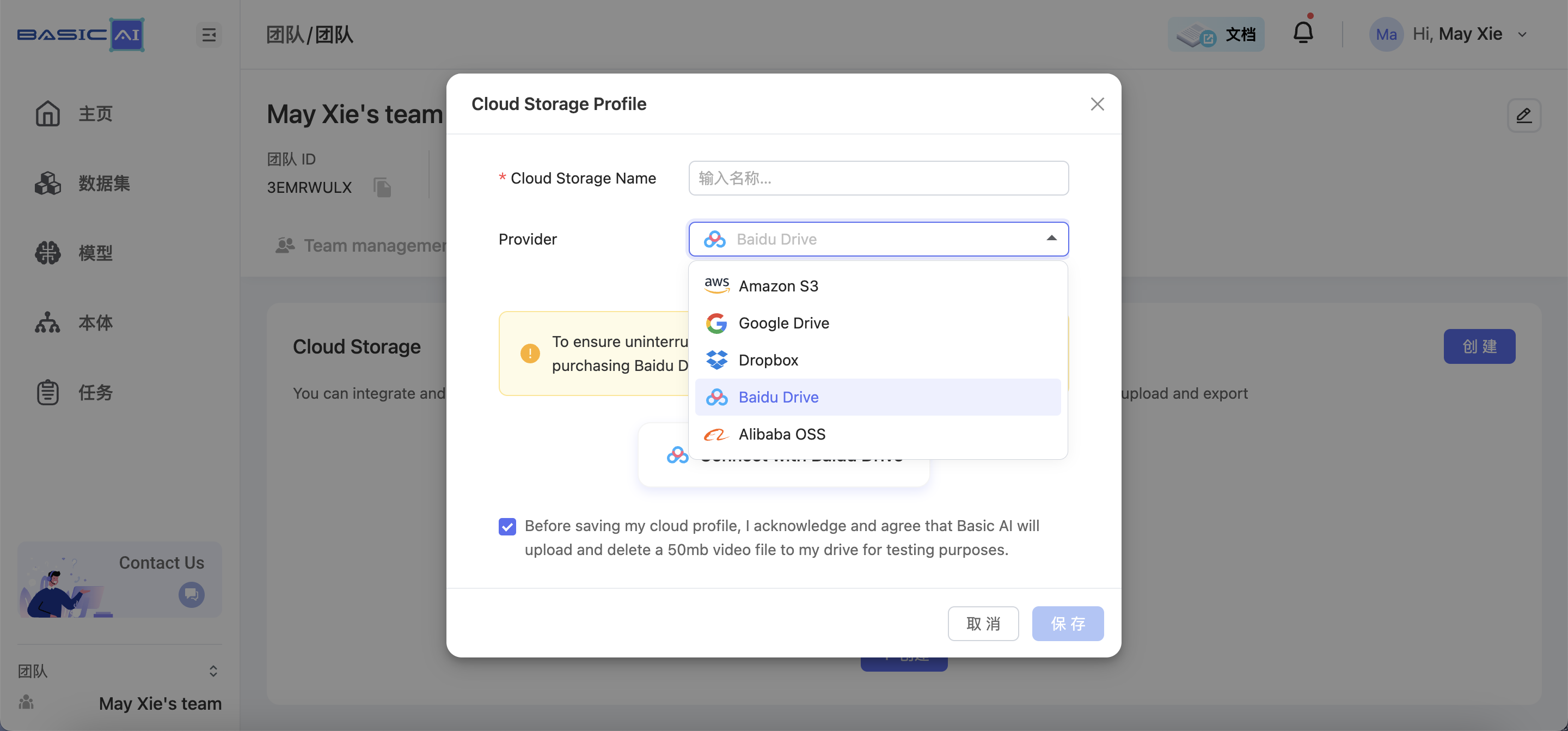Edit team name with pencil icon

pyautogui.click(x=1523, y=115)
